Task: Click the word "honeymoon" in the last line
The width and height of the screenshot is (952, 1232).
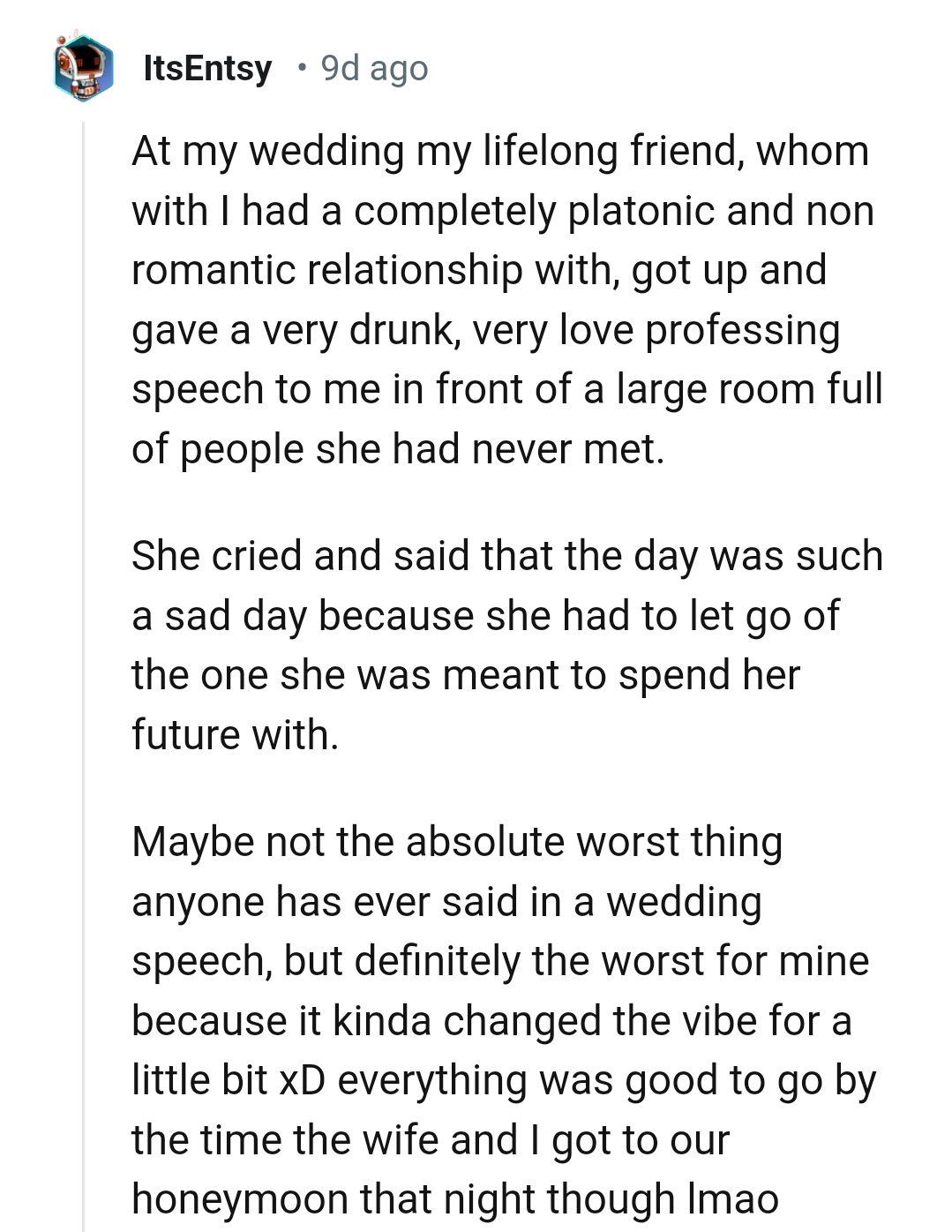Action: (x=225, y=1199)
